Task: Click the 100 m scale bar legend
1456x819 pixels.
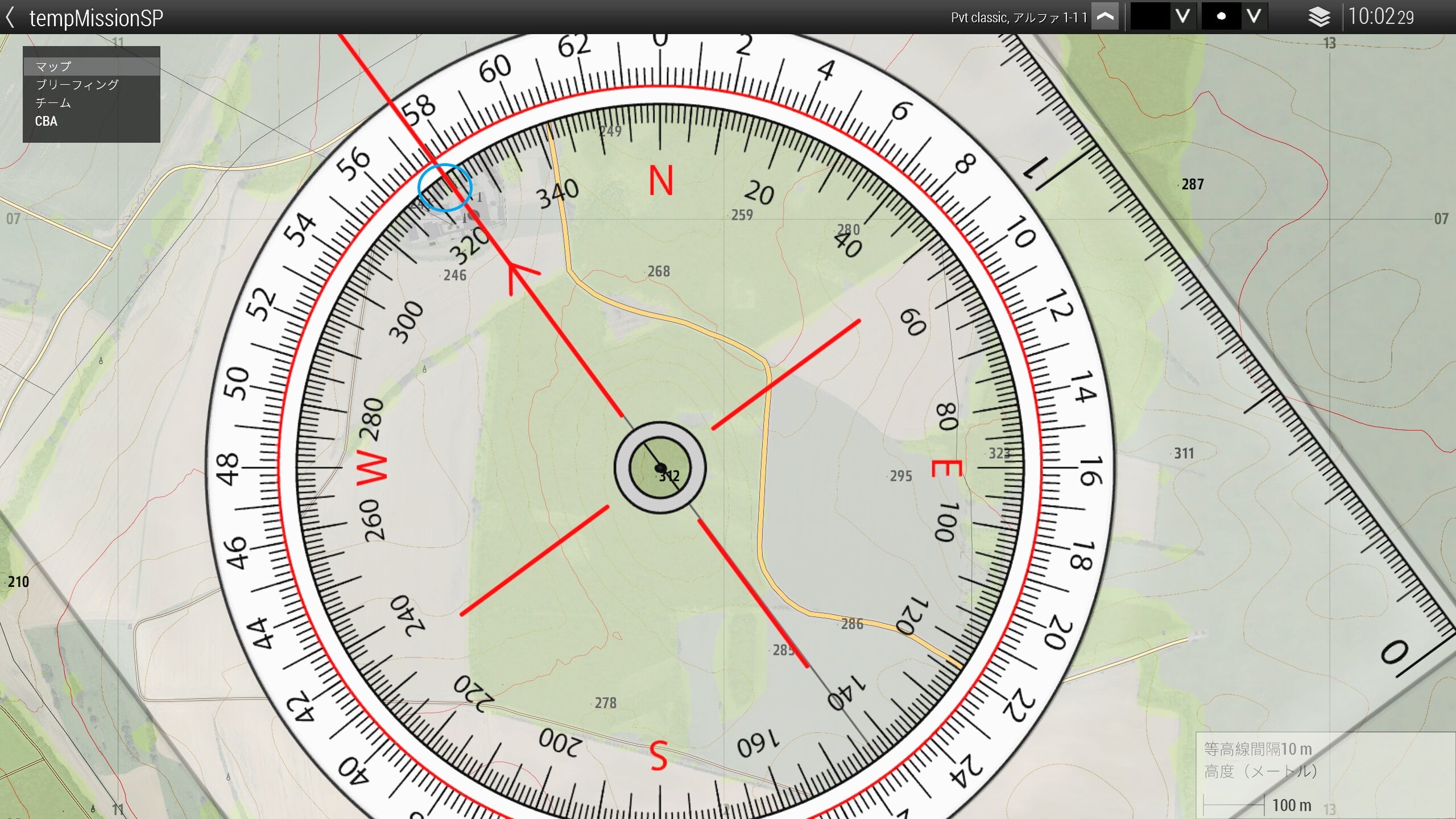Action: click(1258, 805)
